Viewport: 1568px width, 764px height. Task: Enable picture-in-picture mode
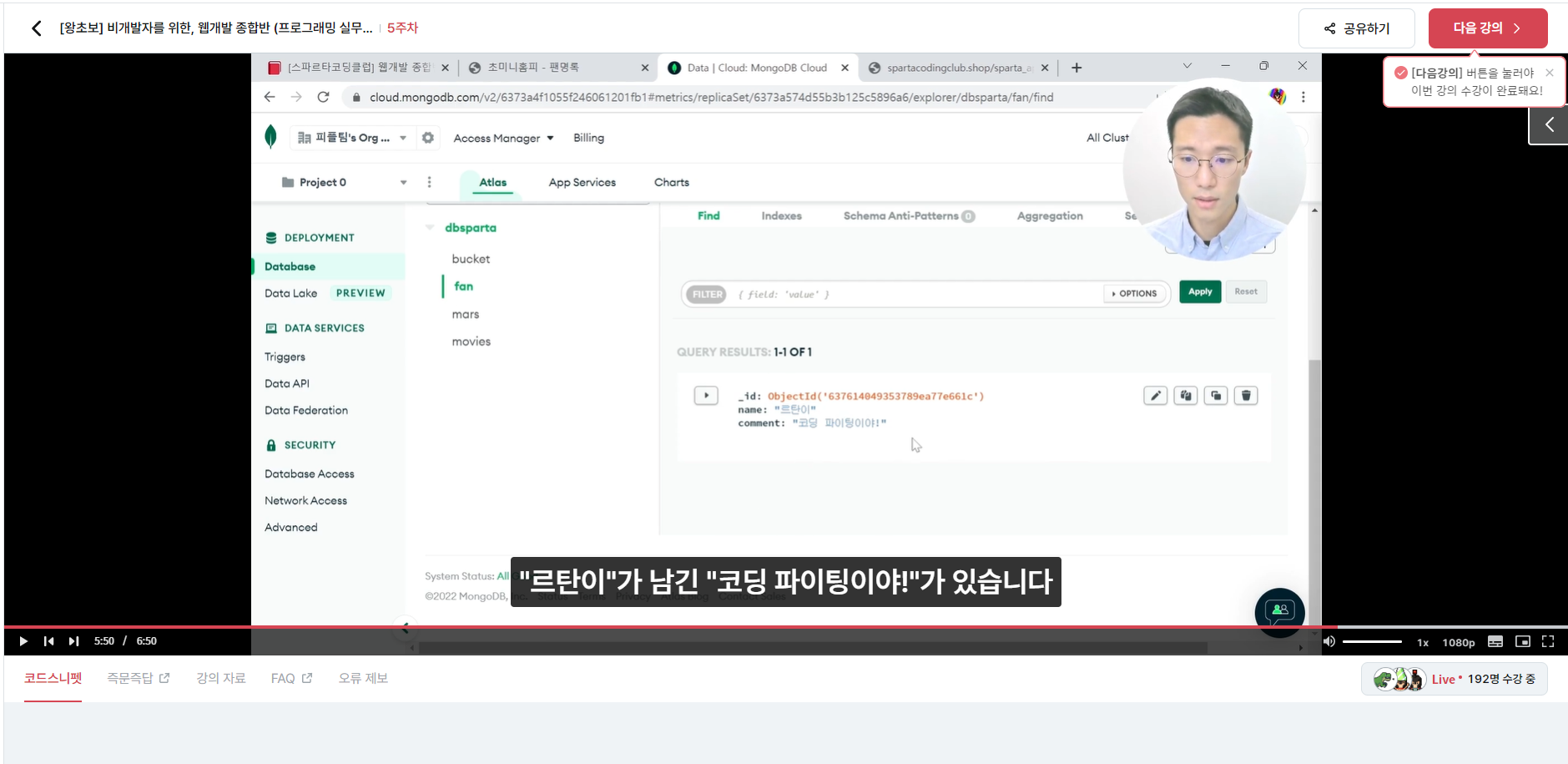tap(1523, 641)
